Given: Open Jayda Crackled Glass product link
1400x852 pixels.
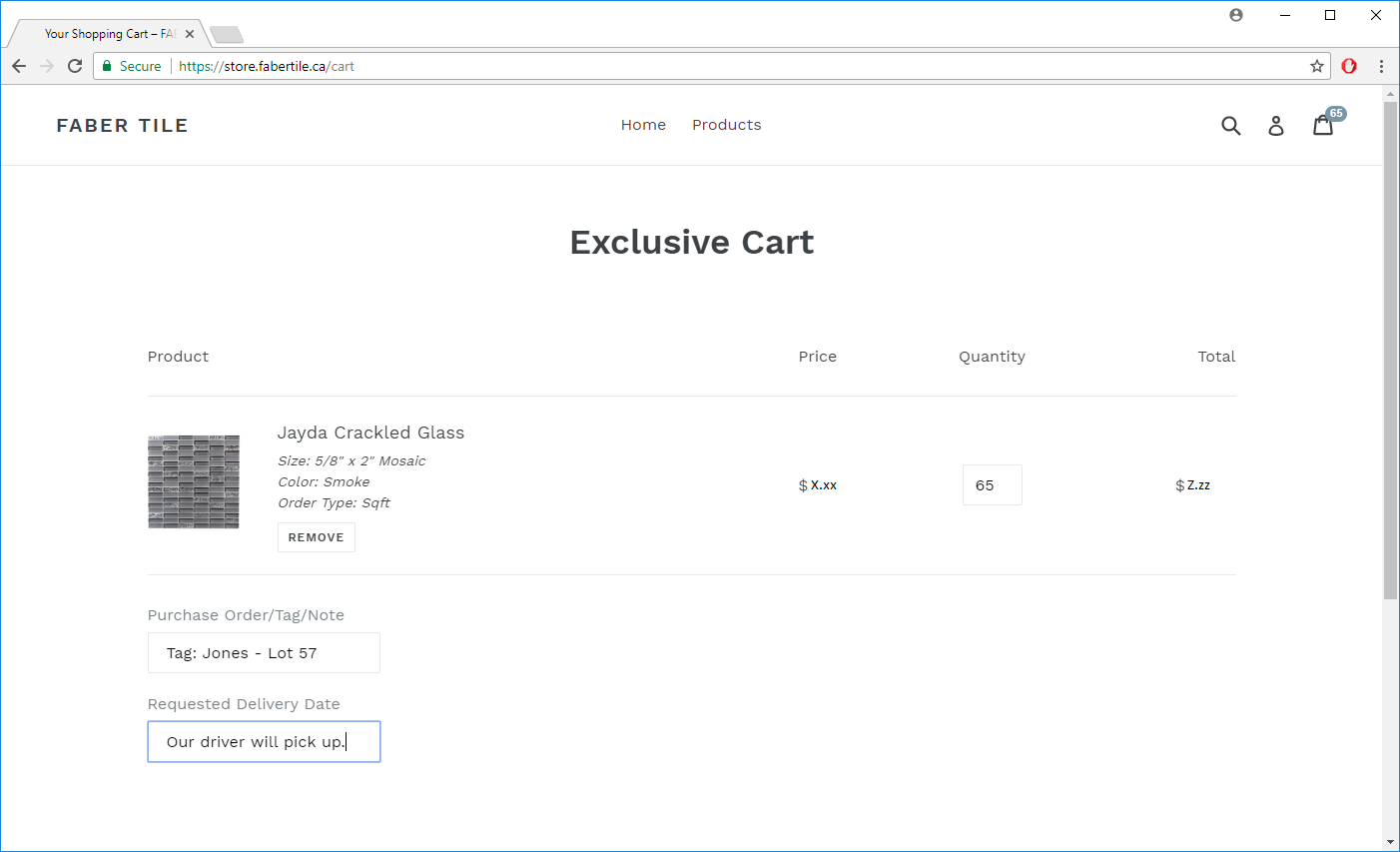Looking at the screenshot, I should pyautogui.click(x=370, y=432).
